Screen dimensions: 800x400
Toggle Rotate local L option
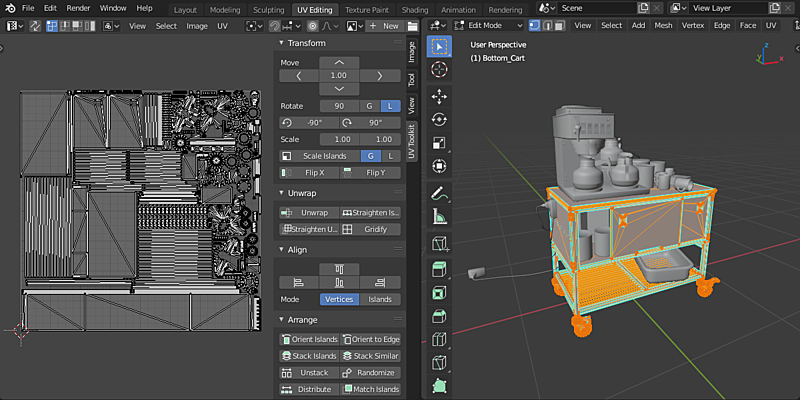pos(390,106)
